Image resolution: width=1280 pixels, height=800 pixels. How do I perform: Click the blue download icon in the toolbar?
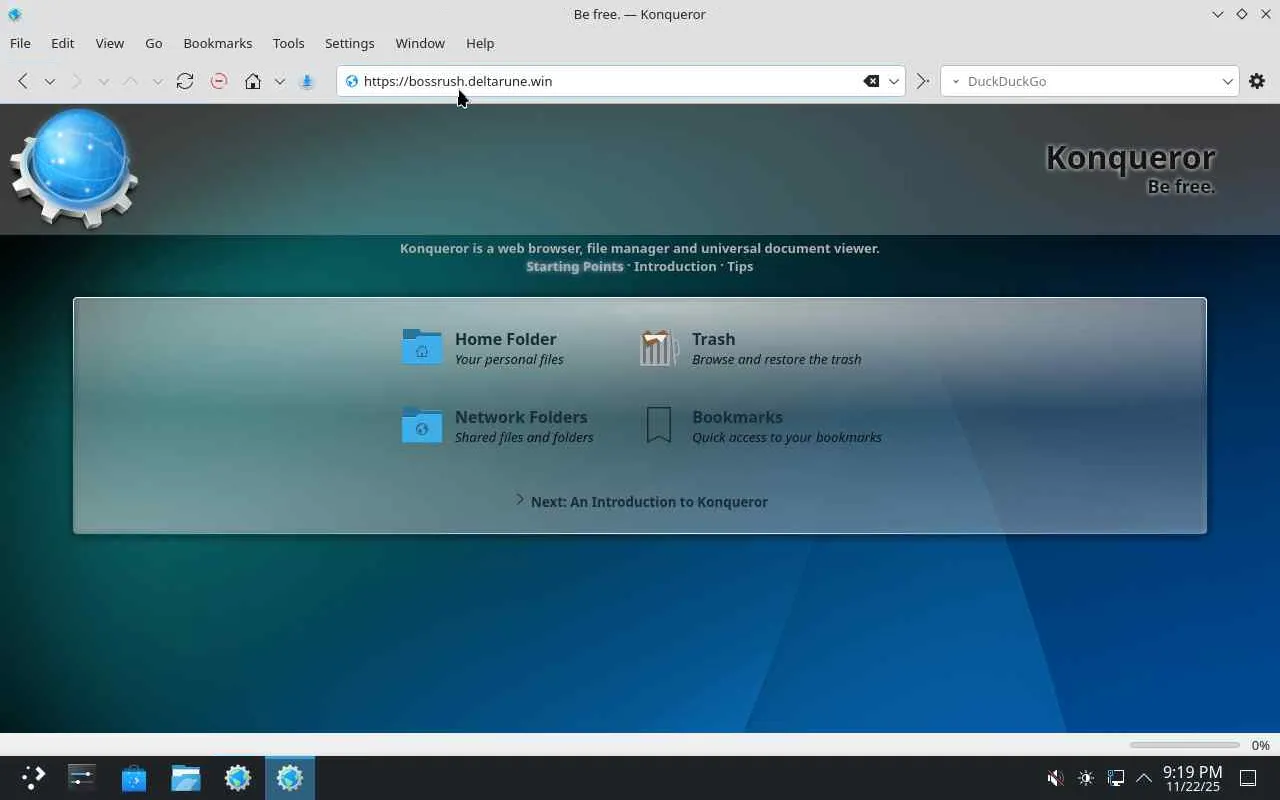pos(307,81)
